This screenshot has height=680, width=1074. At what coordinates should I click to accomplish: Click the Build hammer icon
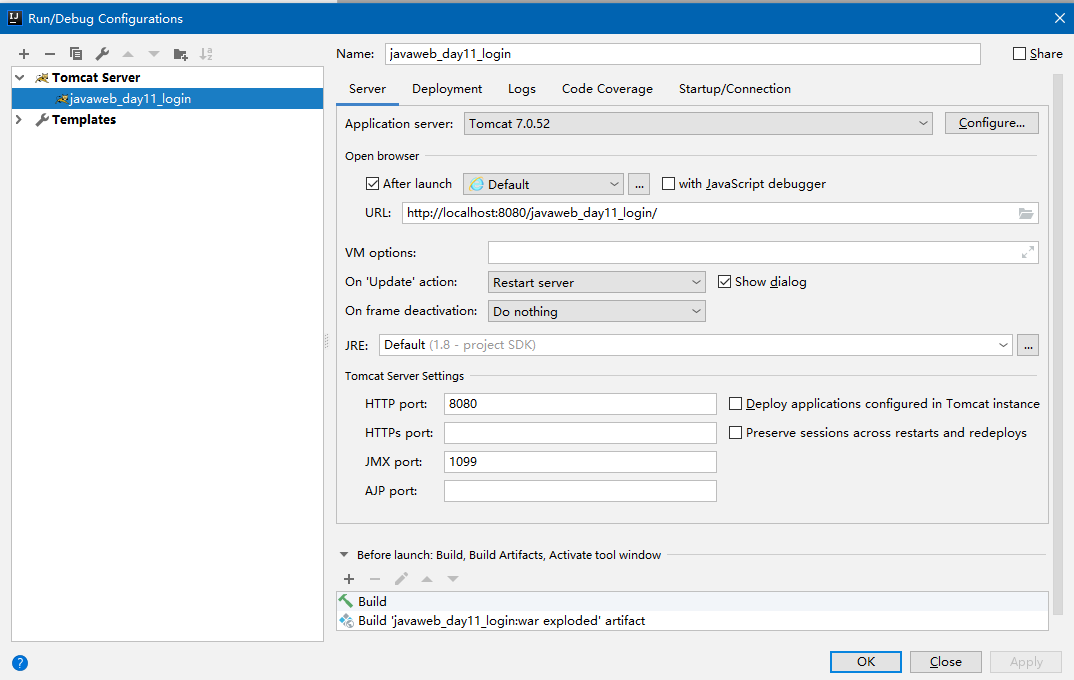pos(346,601)
